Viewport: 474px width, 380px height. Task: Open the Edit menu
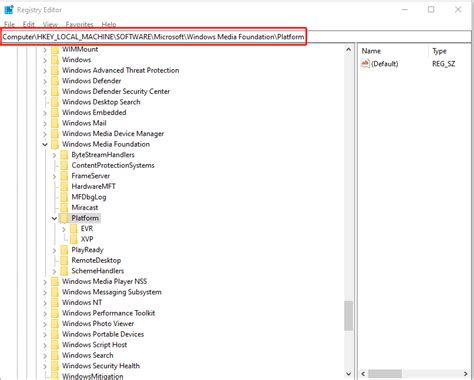click(29, 24)
